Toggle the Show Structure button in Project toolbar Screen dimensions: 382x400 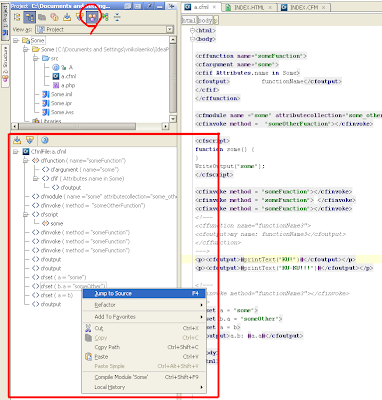click(x=92, y=17)
